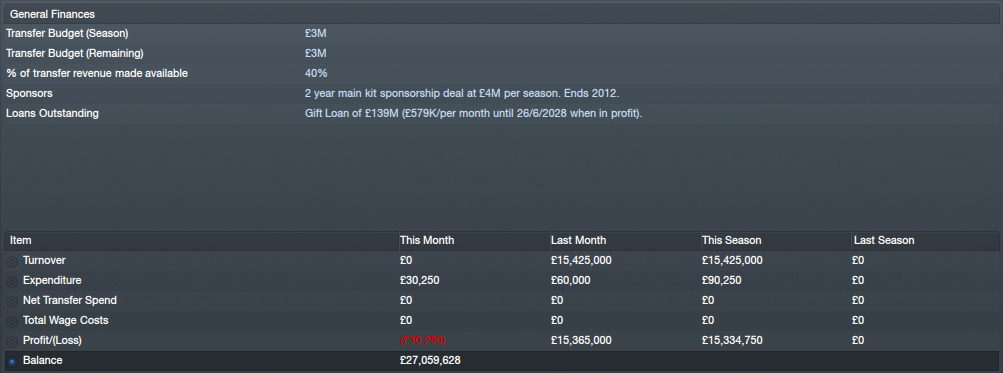
Task: Select the Profit/(Loss) radio button
Action: [x=12, y=342]
